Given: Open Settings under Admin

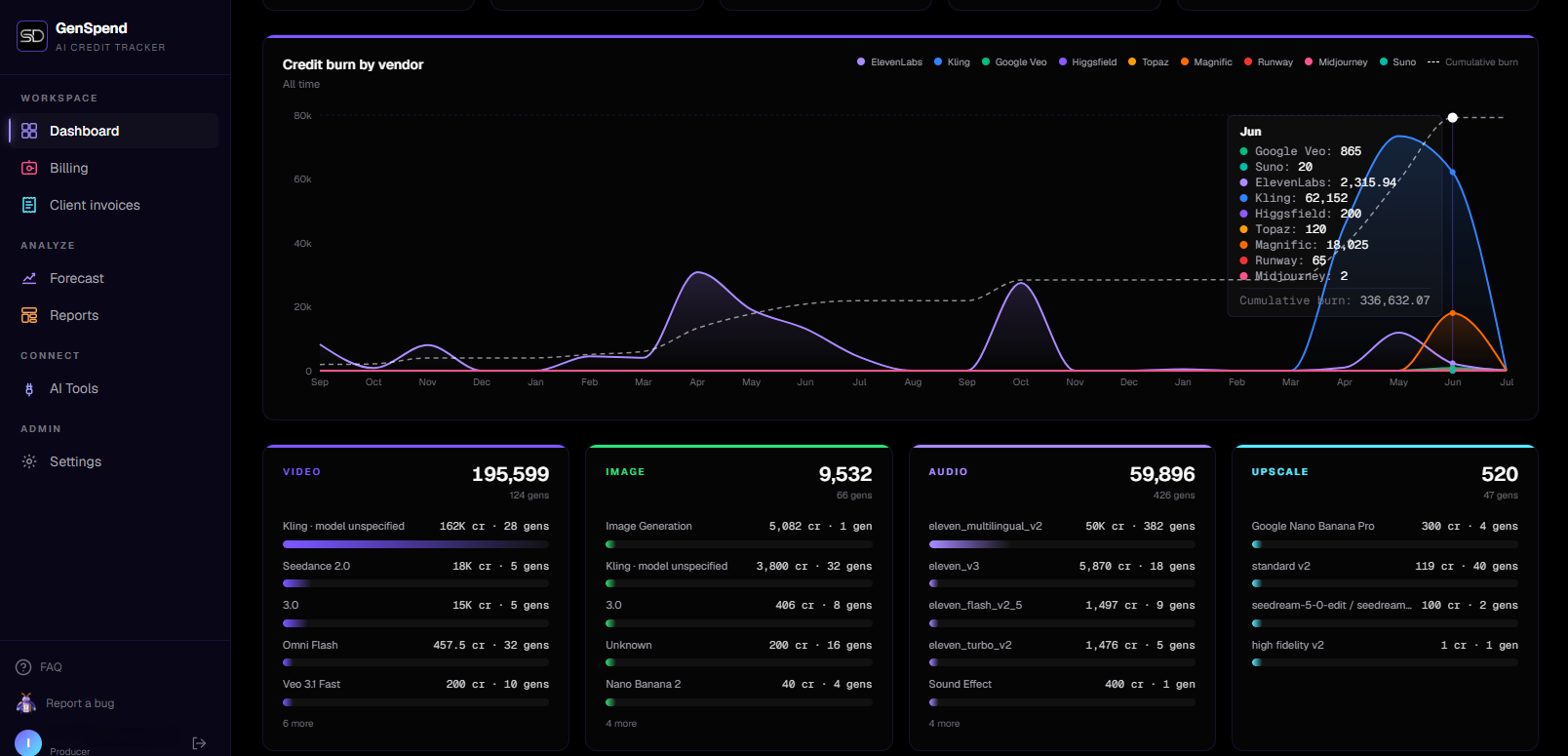Looking at the screenshot, I should tap(113, 461).
